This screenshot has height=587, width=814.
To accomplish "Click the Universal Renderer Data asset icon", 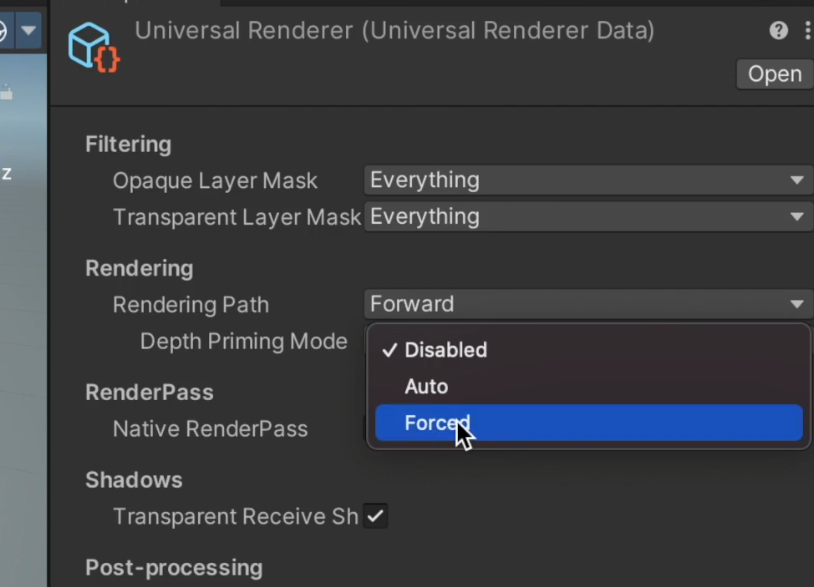I will (x=94, y=48).
